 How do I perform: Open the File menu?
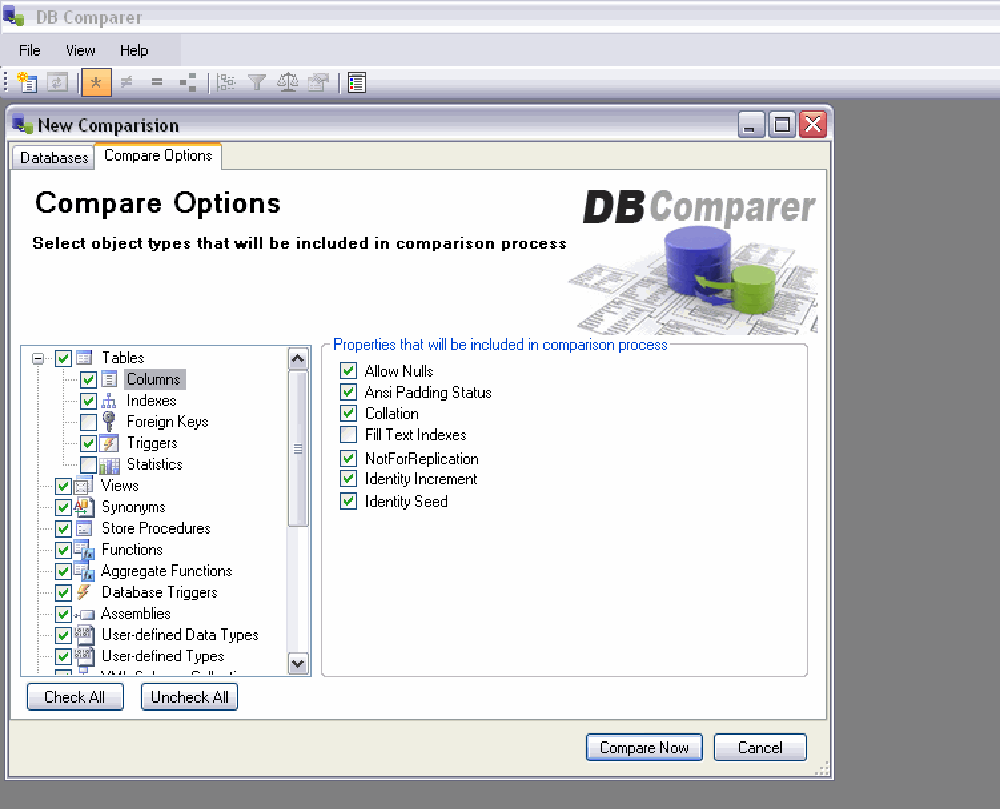coord(29,50)
